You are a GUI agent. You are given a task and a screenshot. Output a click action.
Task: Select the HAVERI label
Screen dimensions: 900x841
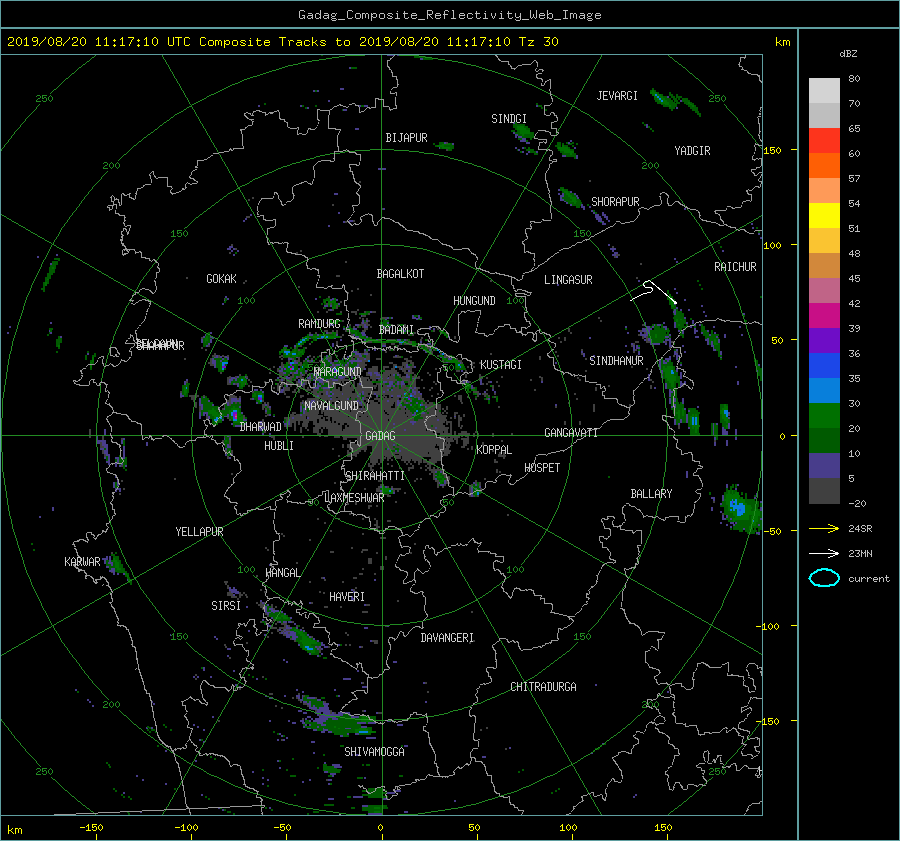347,597
